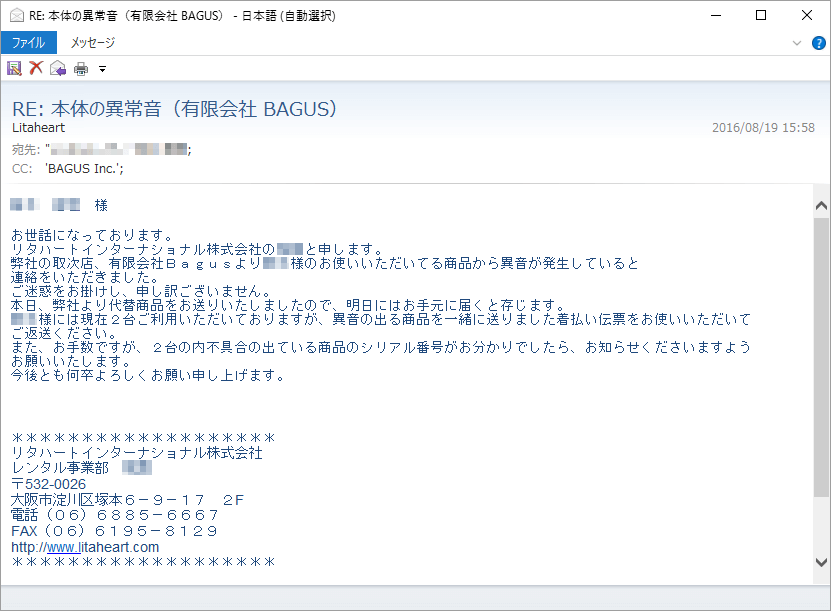Expand the ribbon using the chevron
The height and width of the screenshot is (611, 831).
[797, 43]
